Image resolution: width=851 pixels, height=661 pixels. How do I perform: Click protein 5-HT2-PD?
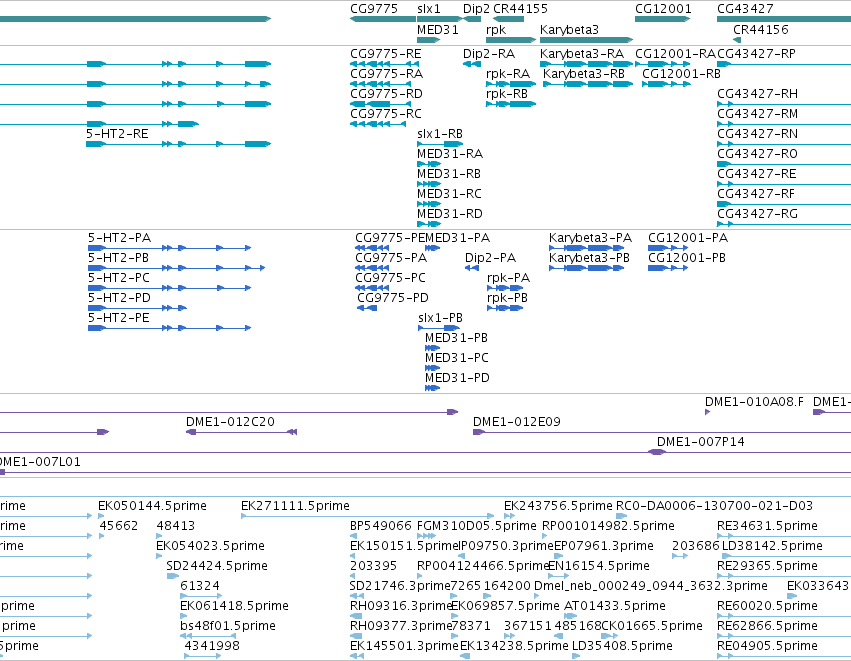pos(119,298)
